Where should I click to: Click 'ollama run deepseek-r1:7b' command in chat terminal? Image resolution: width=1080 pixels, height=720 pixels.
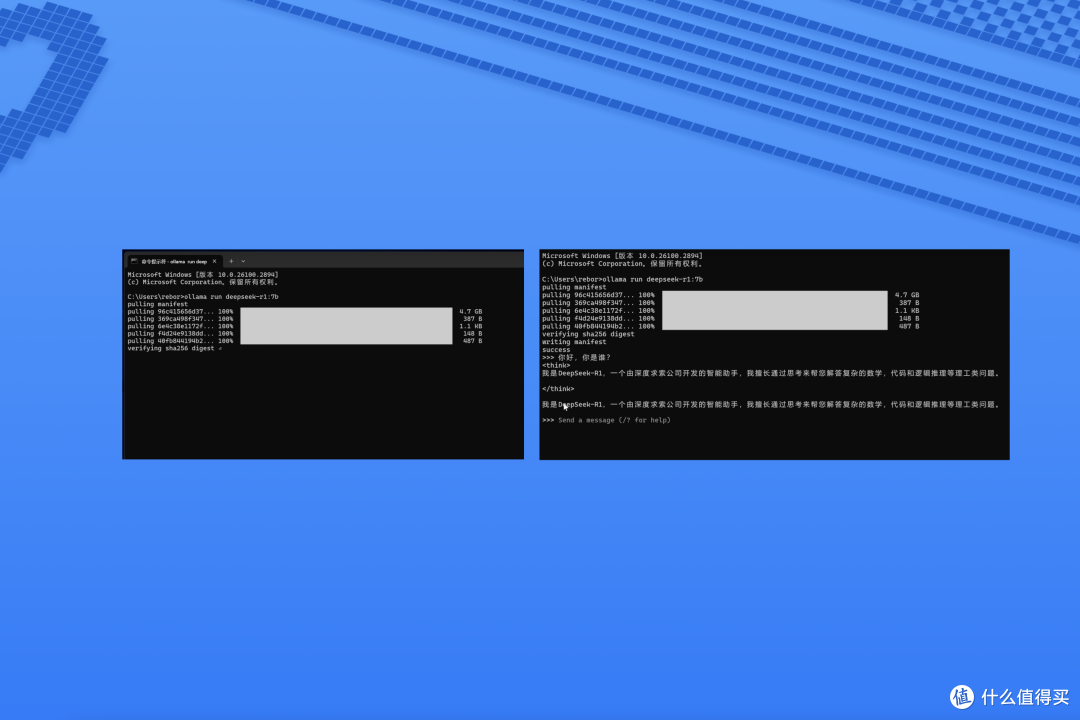tap(652, 280)
